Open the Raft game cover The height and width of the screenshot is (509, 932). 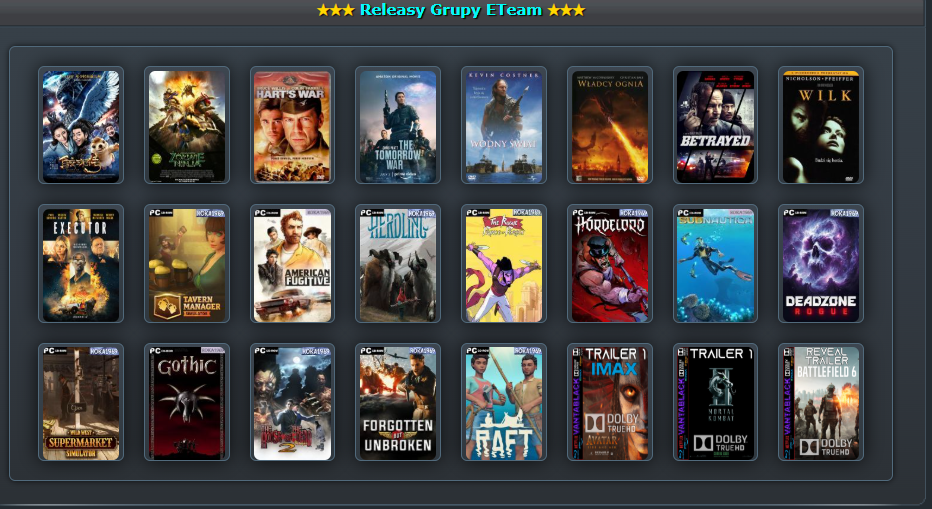(503, 402)
